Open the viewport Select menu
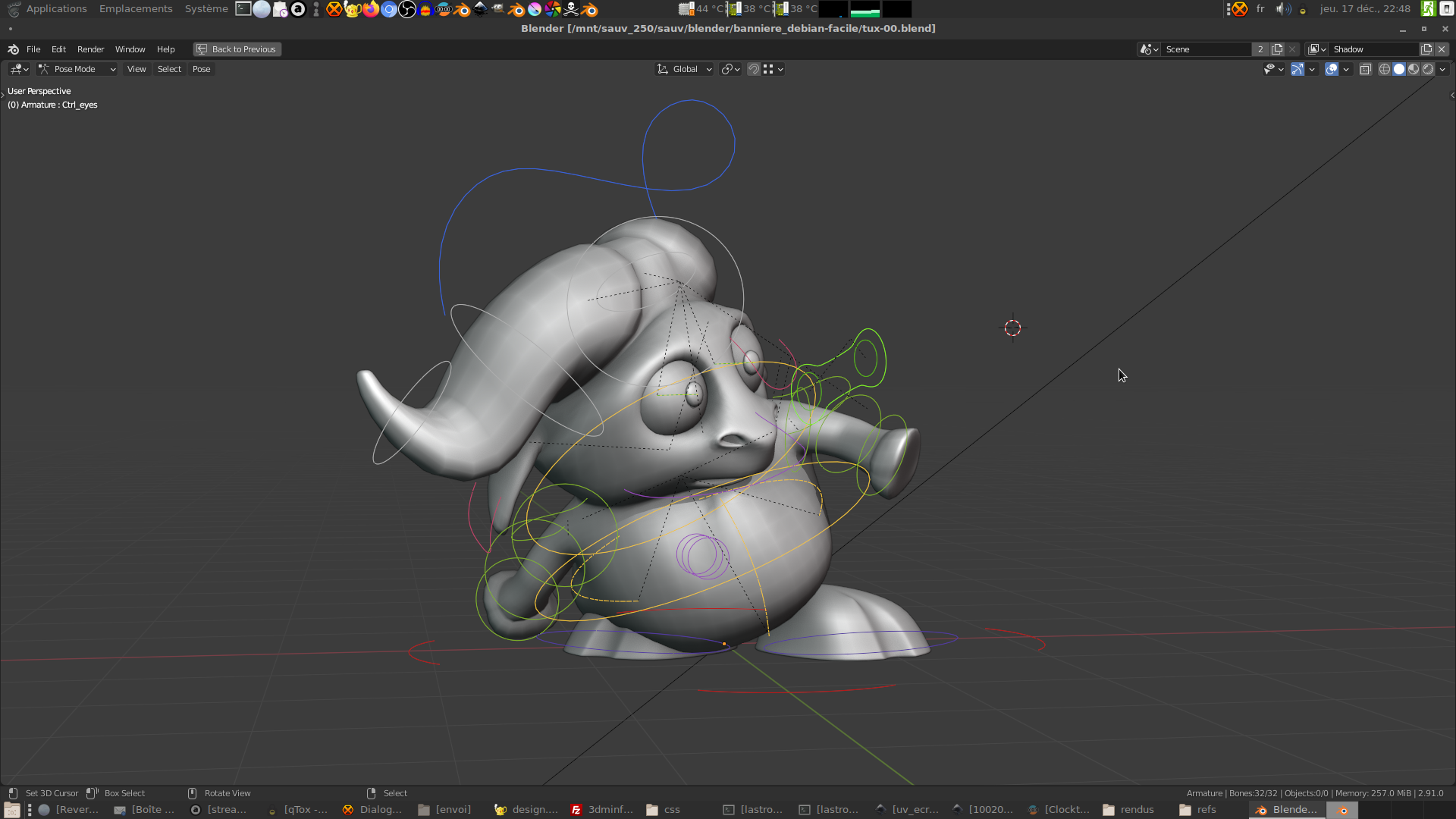1456x819 pixels. tap(169, 69)
